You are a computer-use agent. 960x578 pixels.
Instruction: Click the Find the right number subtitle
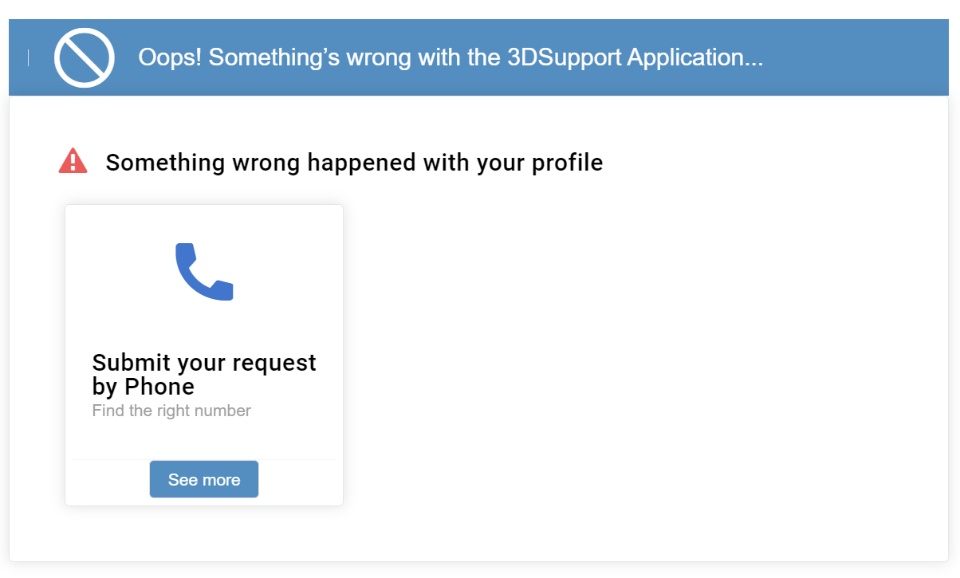[x=171, y=411]
